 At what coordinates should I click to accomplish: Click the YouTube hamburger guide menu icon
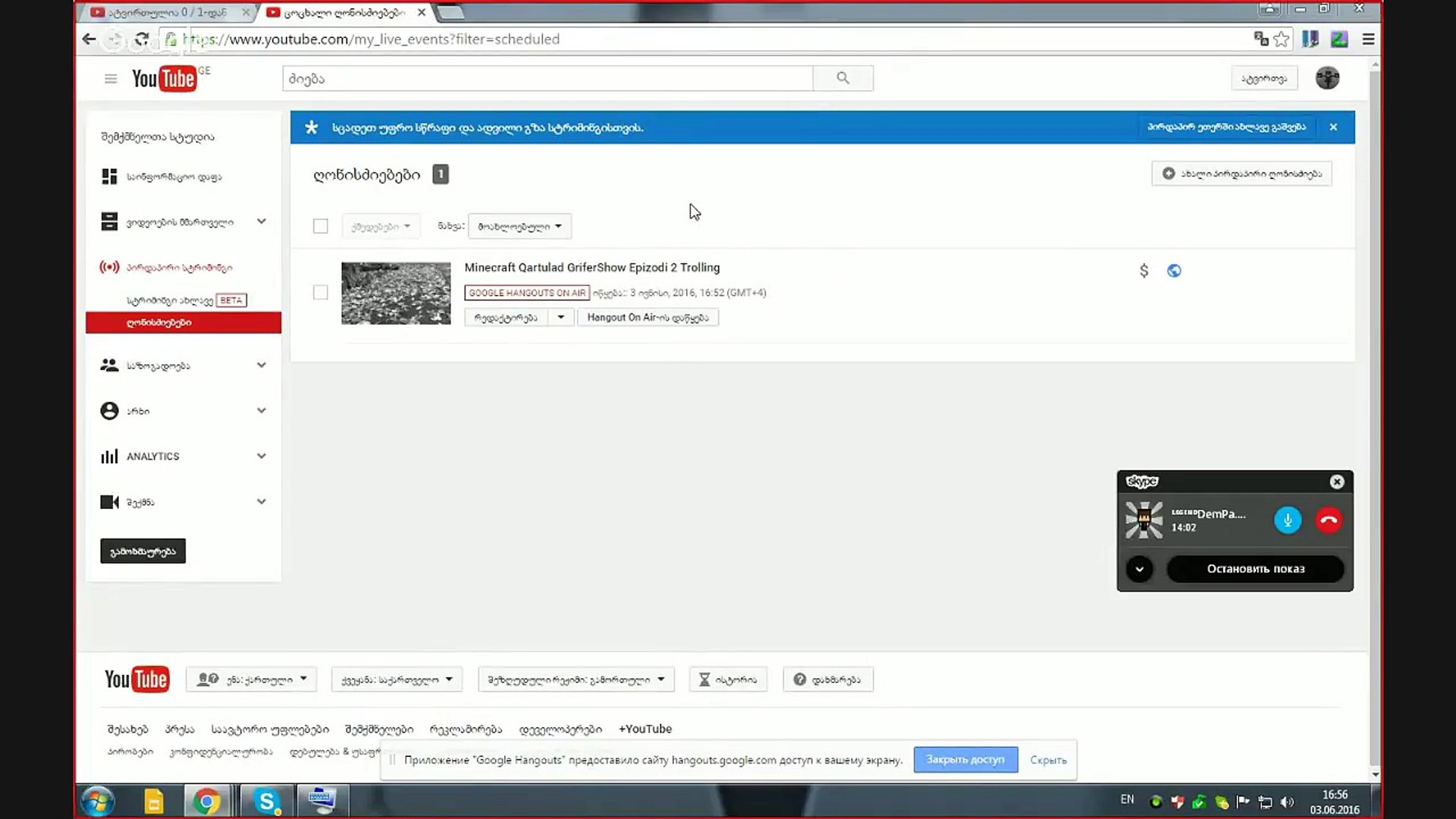(111, 79)
